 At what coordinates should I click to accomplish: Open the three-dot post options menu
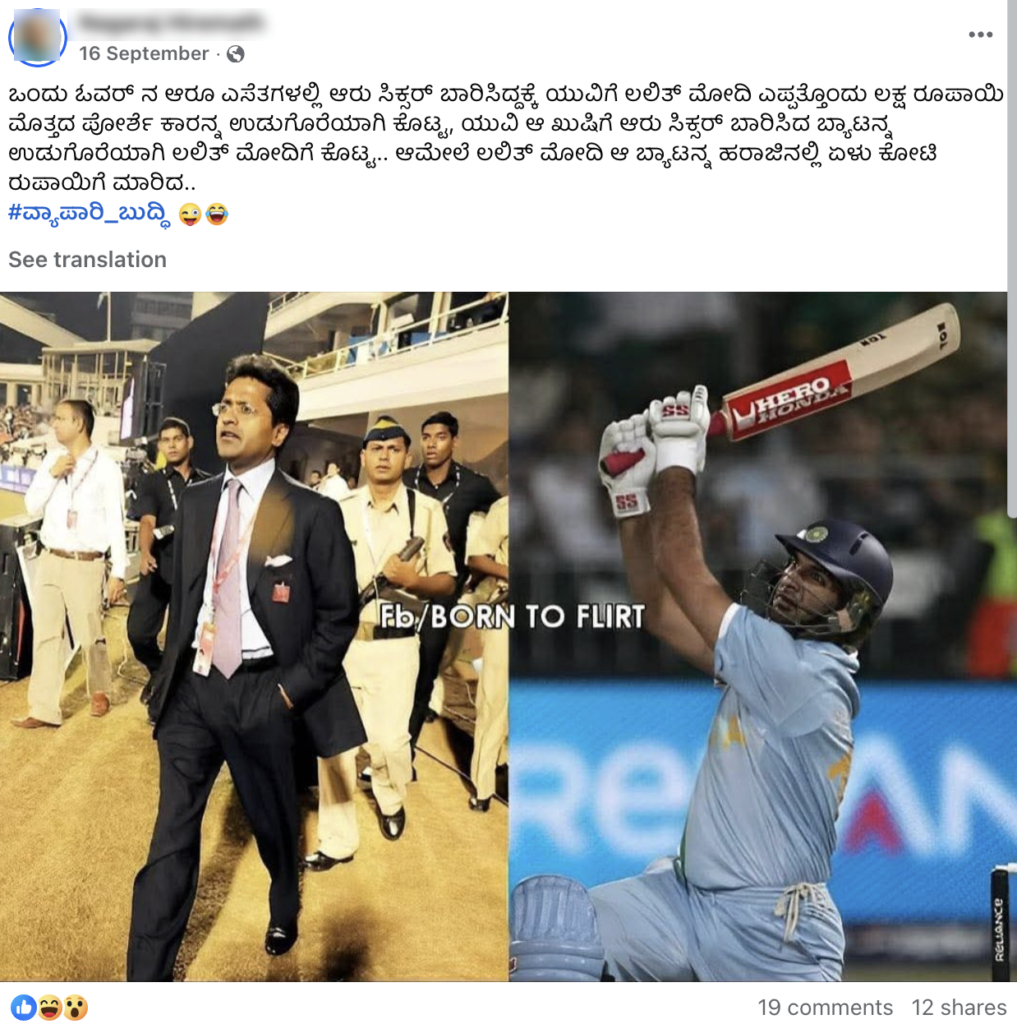click(980, 35)
